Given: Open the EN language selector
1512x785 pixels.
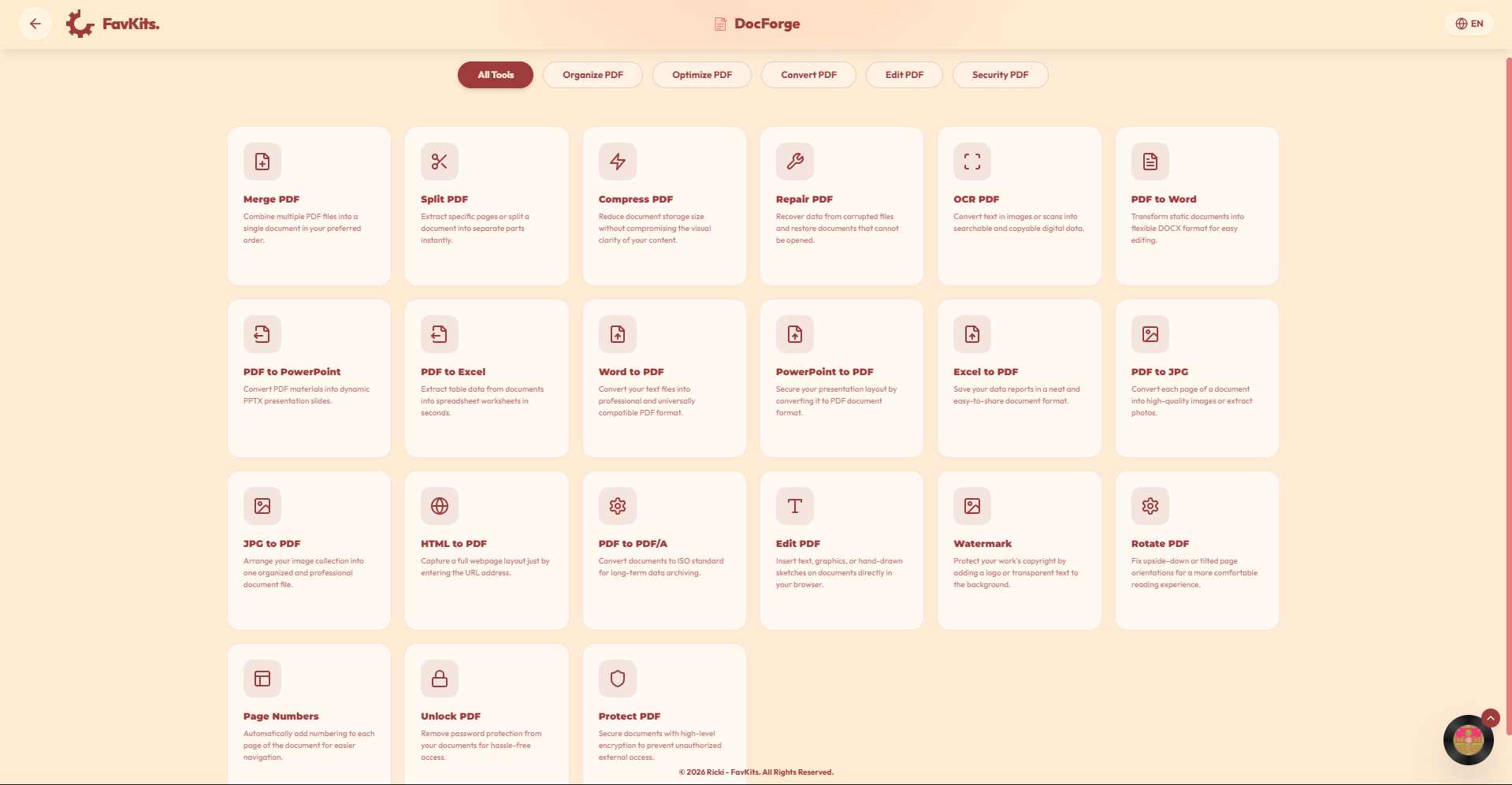Looking at the screenshot, I should click(1469, 24).
